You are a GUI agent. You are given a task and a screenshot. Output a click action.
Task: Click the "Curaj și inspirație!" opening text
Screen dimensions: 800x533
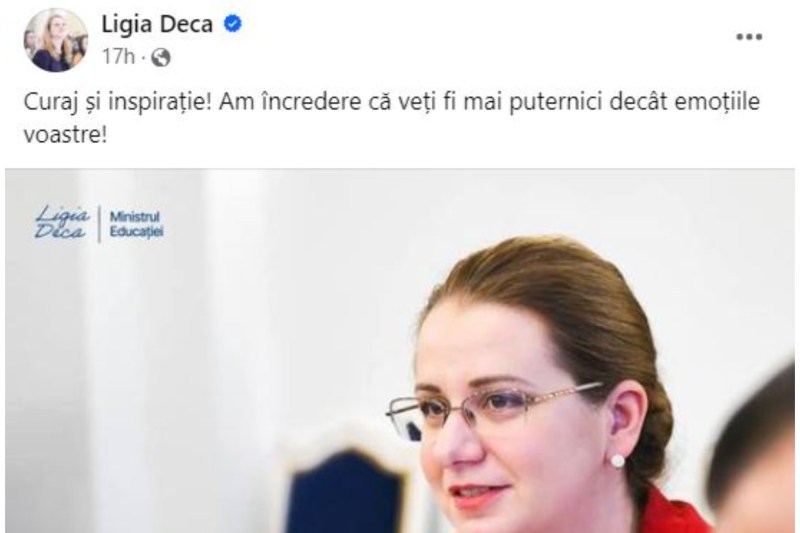(117, 102)
